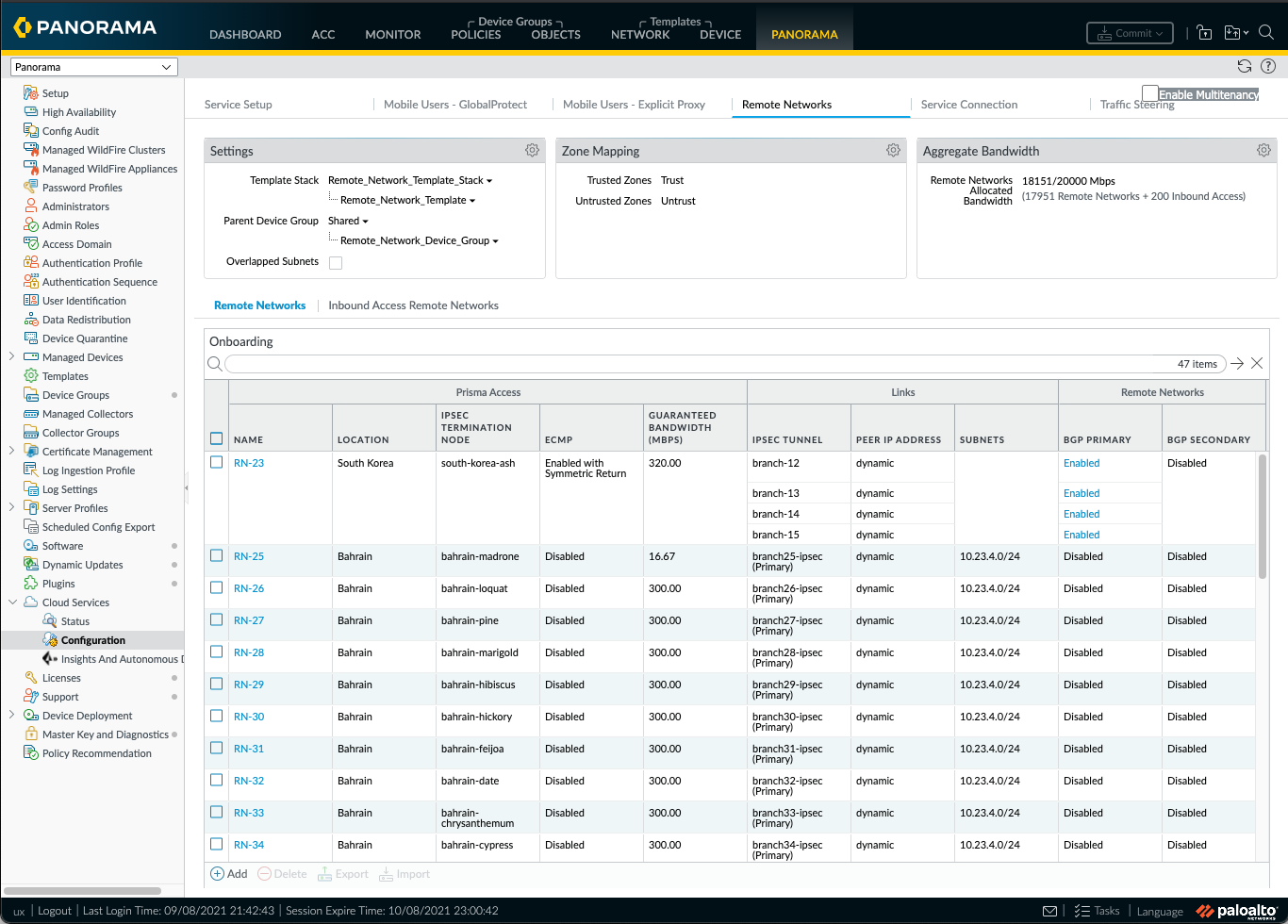Click the onboarding search input field
Screen dimensions: 1288x924
pos(724,364)
